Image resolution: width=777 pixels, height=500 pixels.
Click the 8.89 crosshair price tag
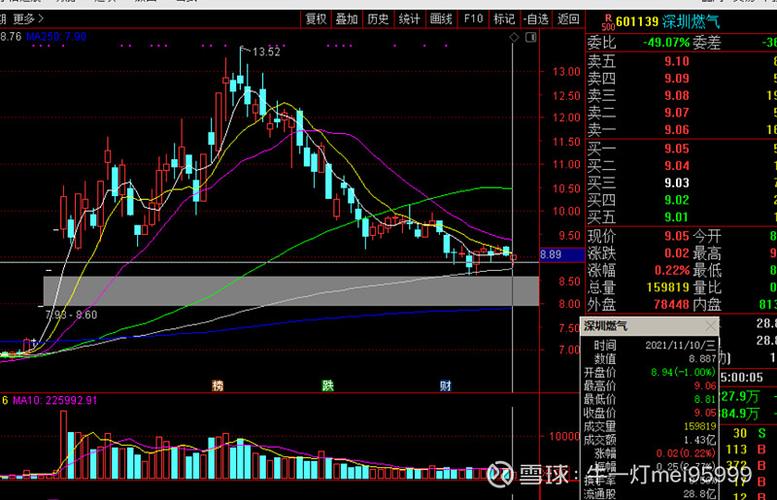click(562, 255)
